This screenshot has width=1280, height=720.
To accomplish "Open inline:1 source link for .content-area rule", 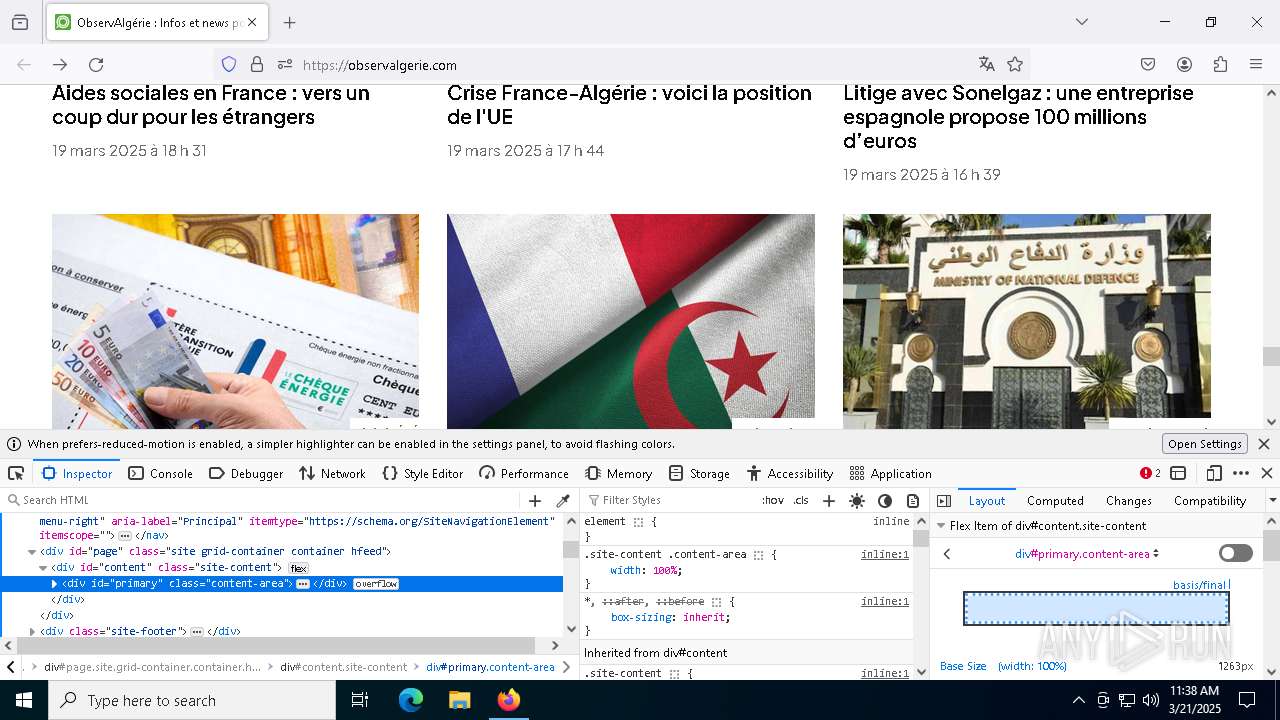I will click(885, 554).
